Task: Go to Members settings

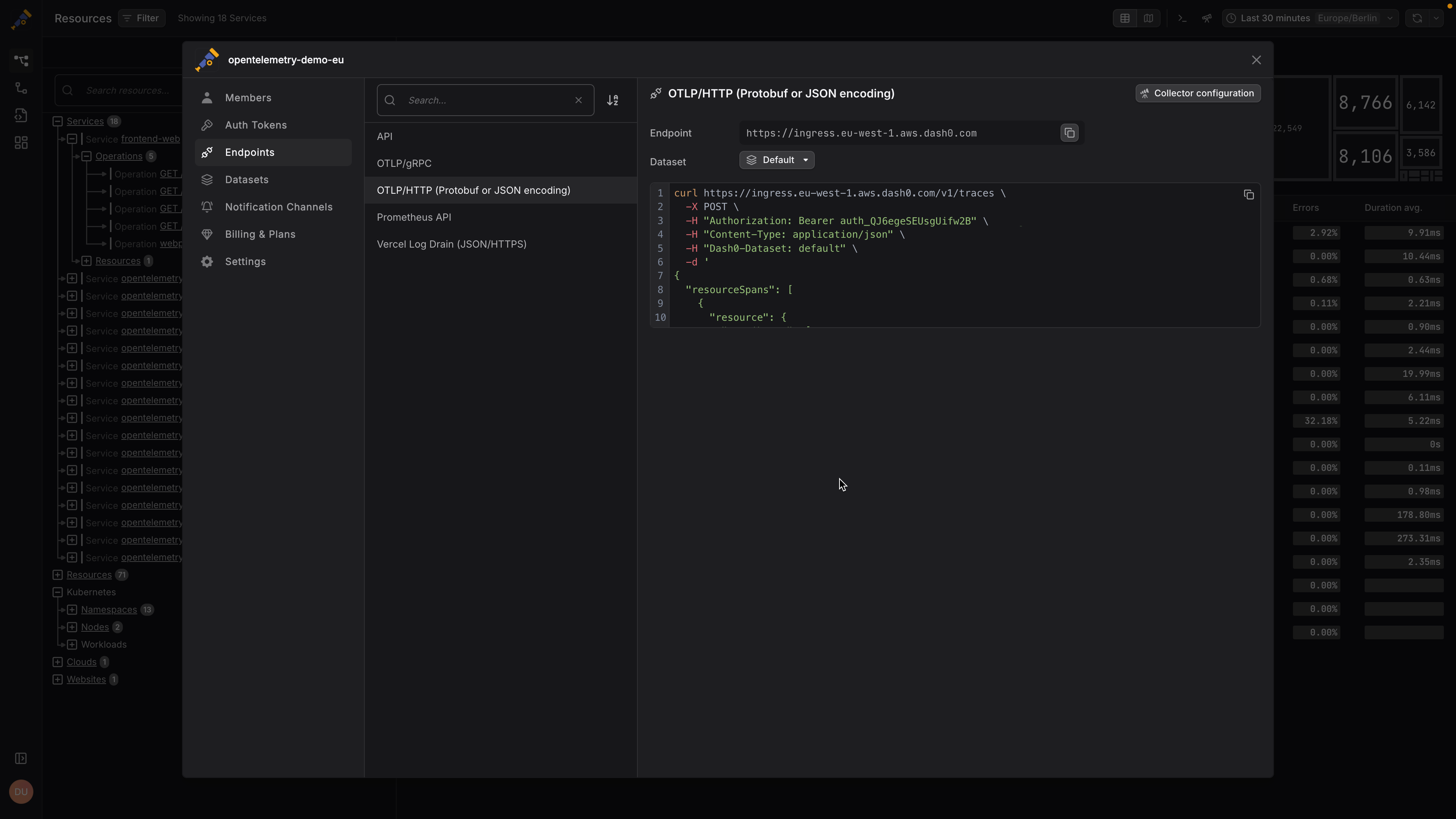Action: click(273, 98)
